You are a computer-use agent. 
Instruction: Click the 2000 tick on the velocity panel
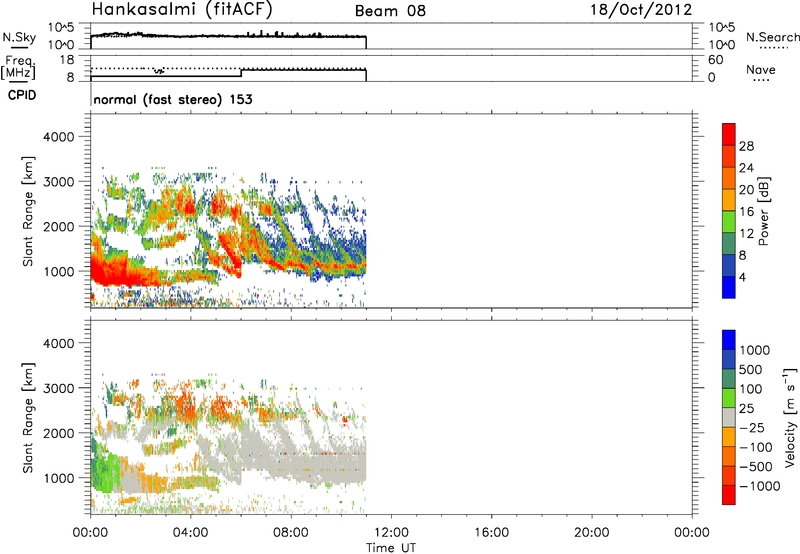59,433
